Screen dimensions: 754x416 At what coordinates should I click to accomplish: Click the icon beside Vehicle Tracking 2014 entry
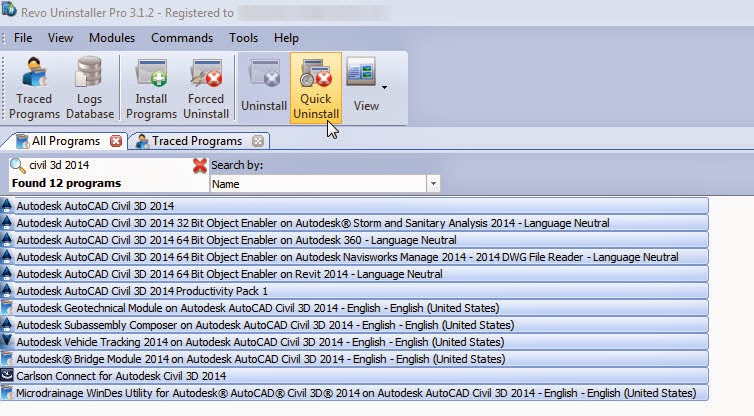(x=7, y=341)
